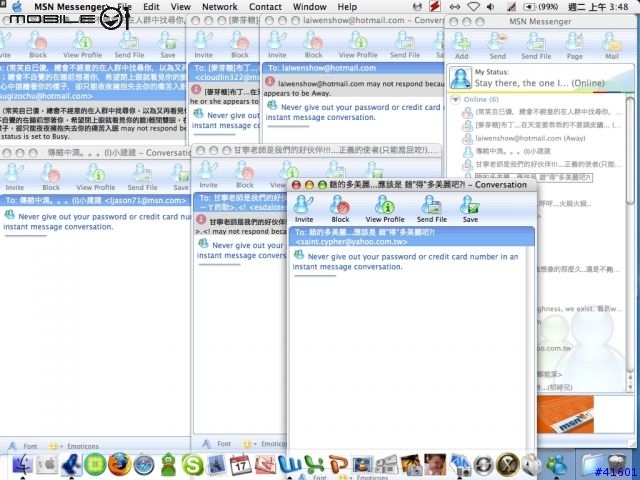Open the Help menu
Screen dimensions: 640x480
(347, 7)
